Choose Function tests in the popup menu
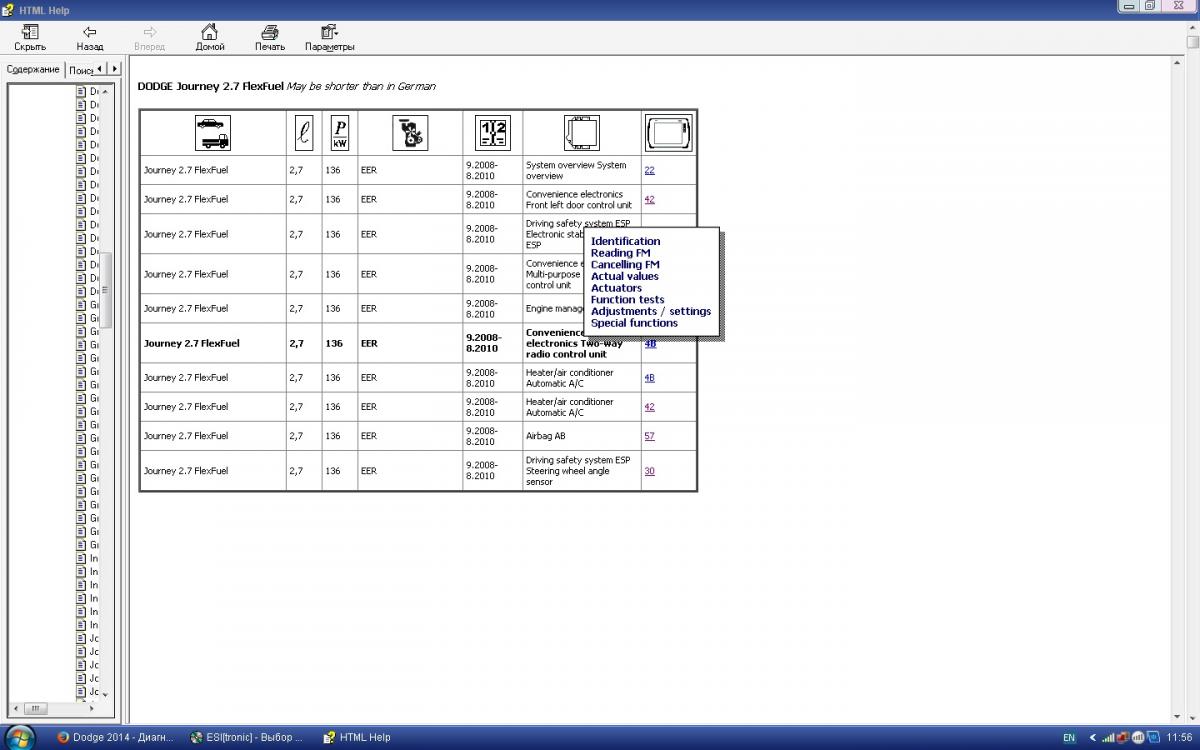The height and width of the screenshot is (750, 1200). pyautogui.click(x=627, y=300)
